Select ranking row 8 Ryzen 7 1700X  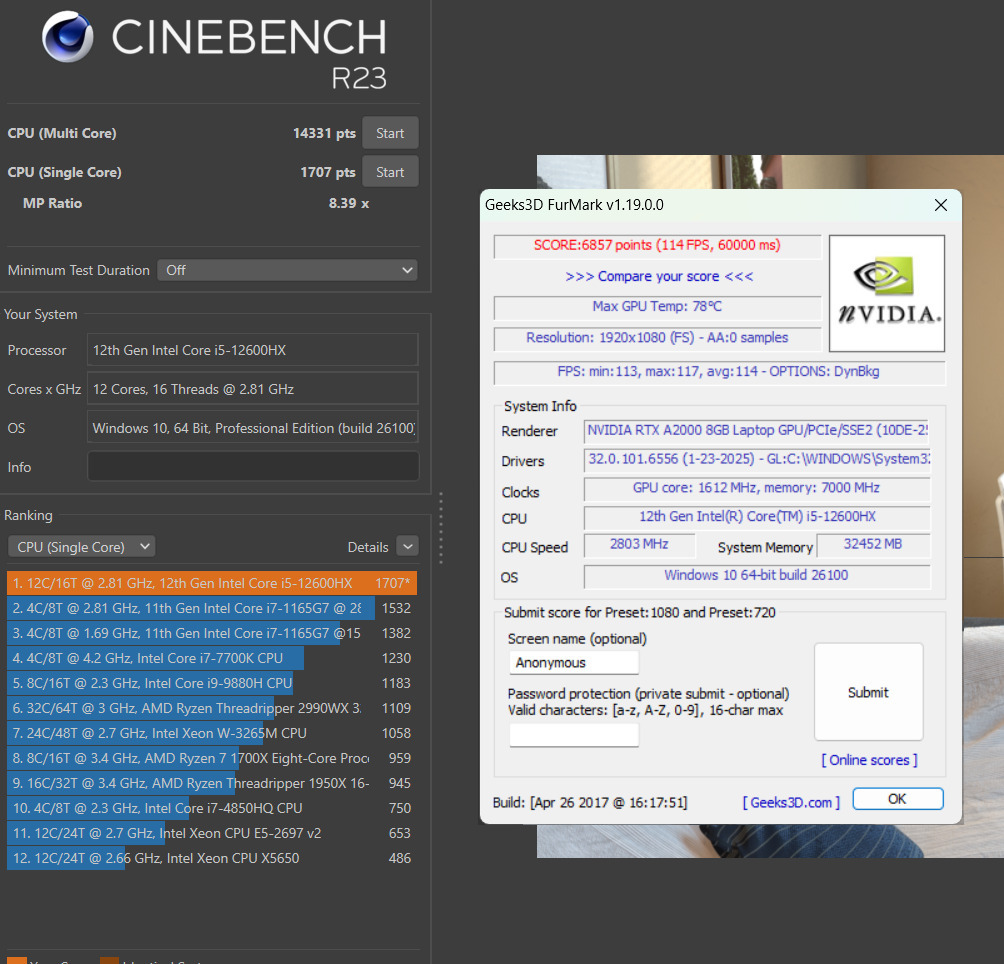coord(212,758)
